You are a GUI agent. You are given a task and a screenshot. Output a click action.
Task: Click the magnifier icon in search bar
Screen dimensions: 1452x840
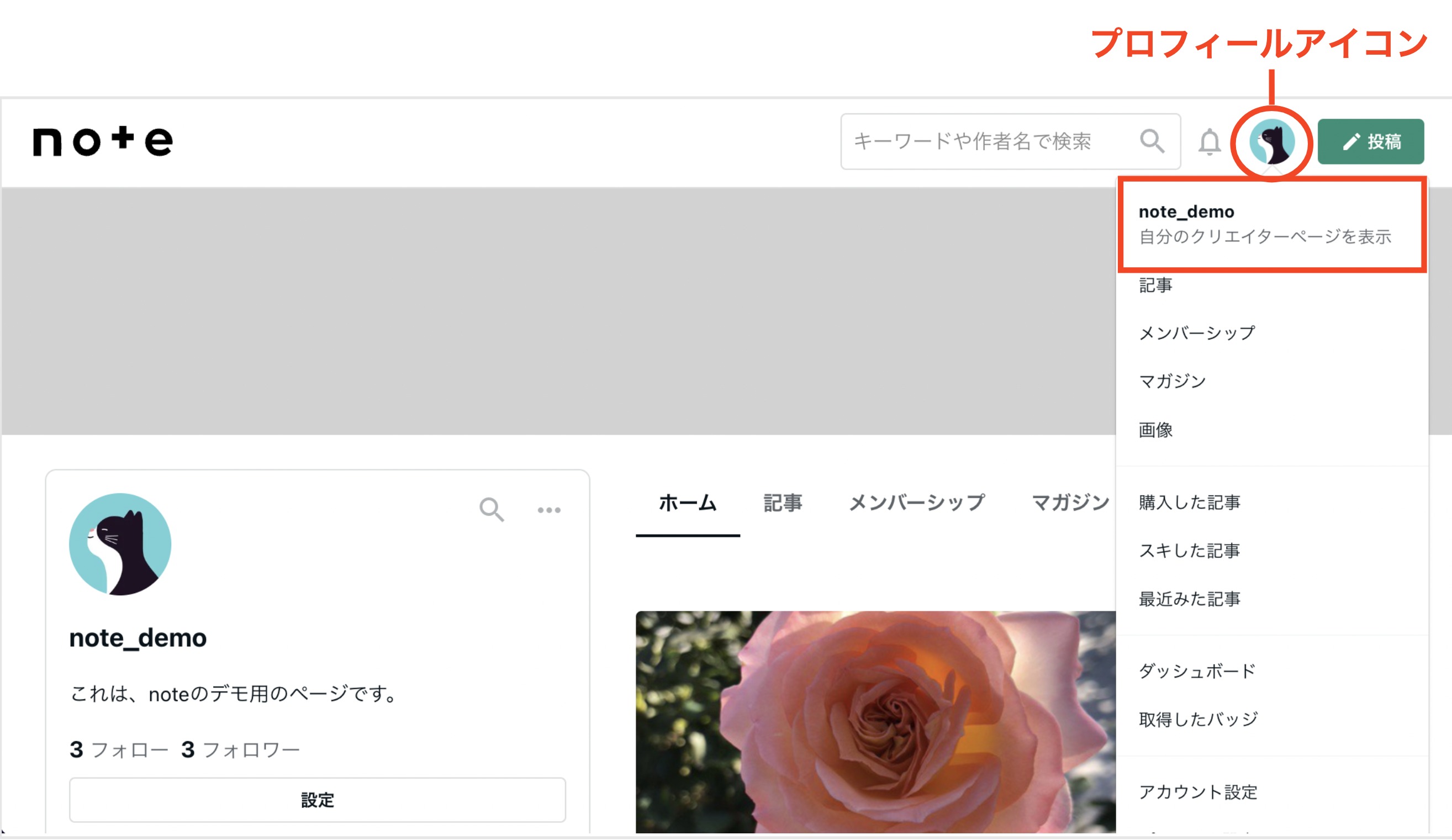pos(1152,141)
